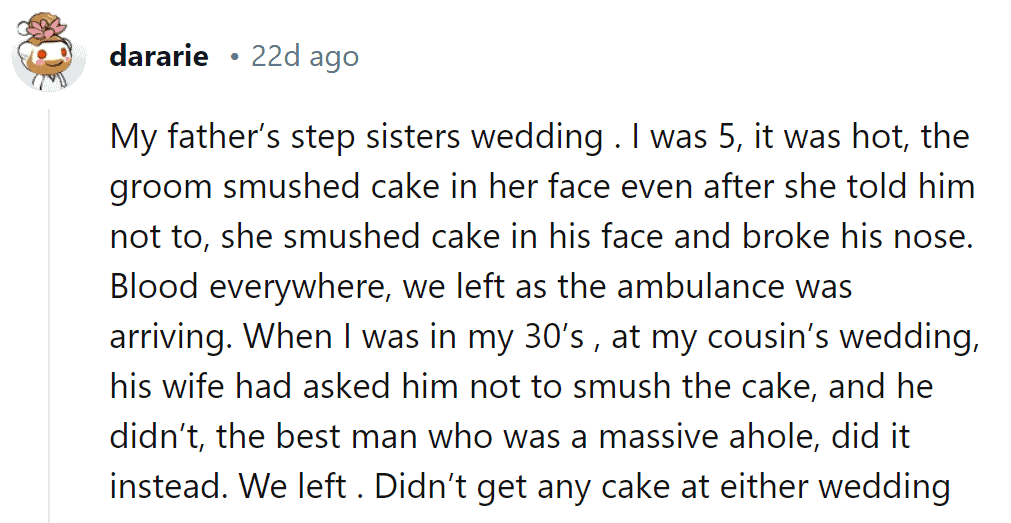Click the last line's "either wedding" text
Viewport: 1011px width, 523px height.
pos(834,488)
